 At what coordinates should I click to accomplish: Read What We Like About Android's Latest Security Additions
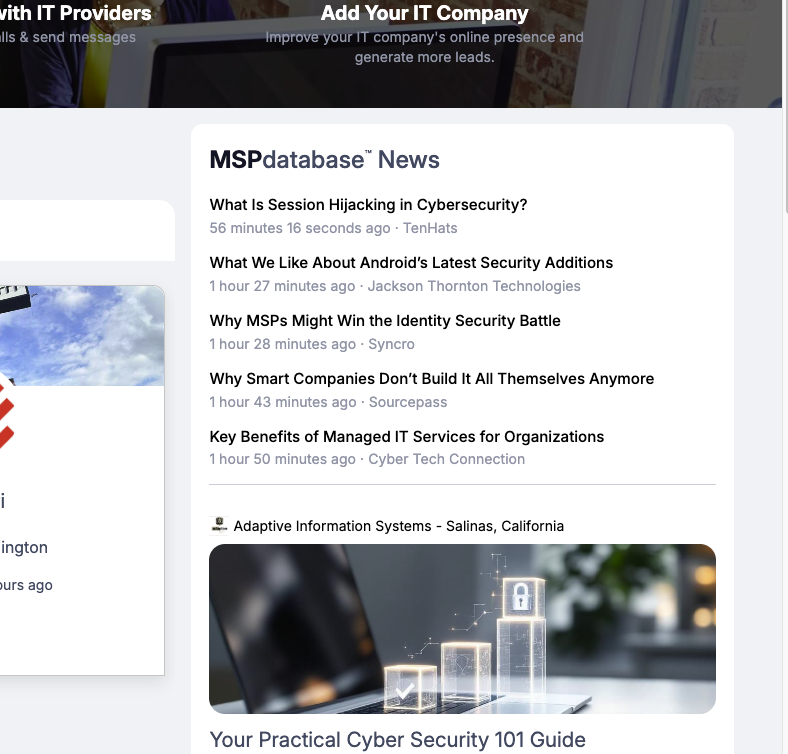click(x=411, y=262)
